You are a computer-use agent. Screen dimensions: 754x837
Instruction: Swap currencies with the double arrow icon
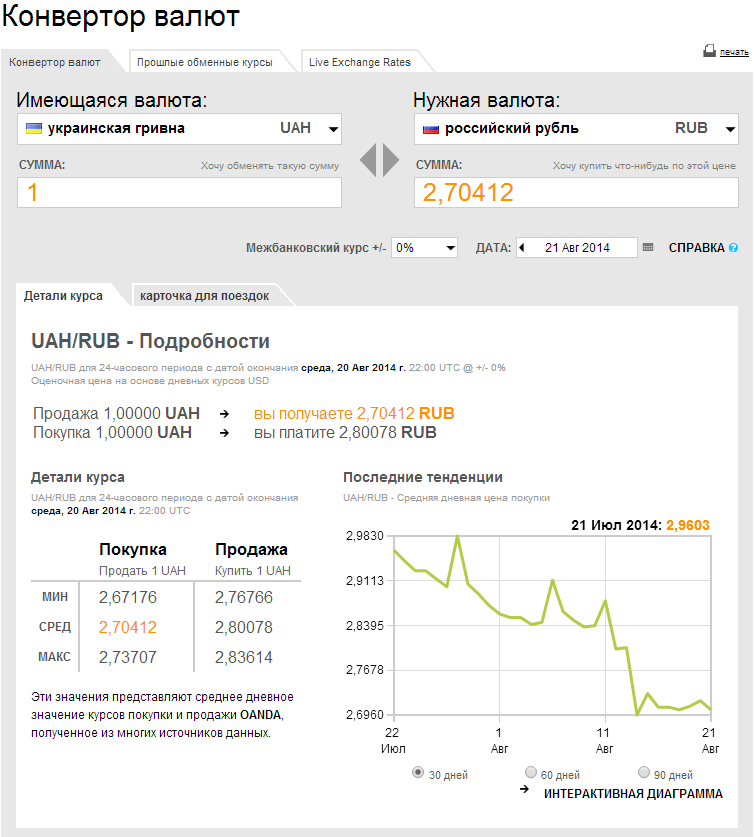pos(379,160)
